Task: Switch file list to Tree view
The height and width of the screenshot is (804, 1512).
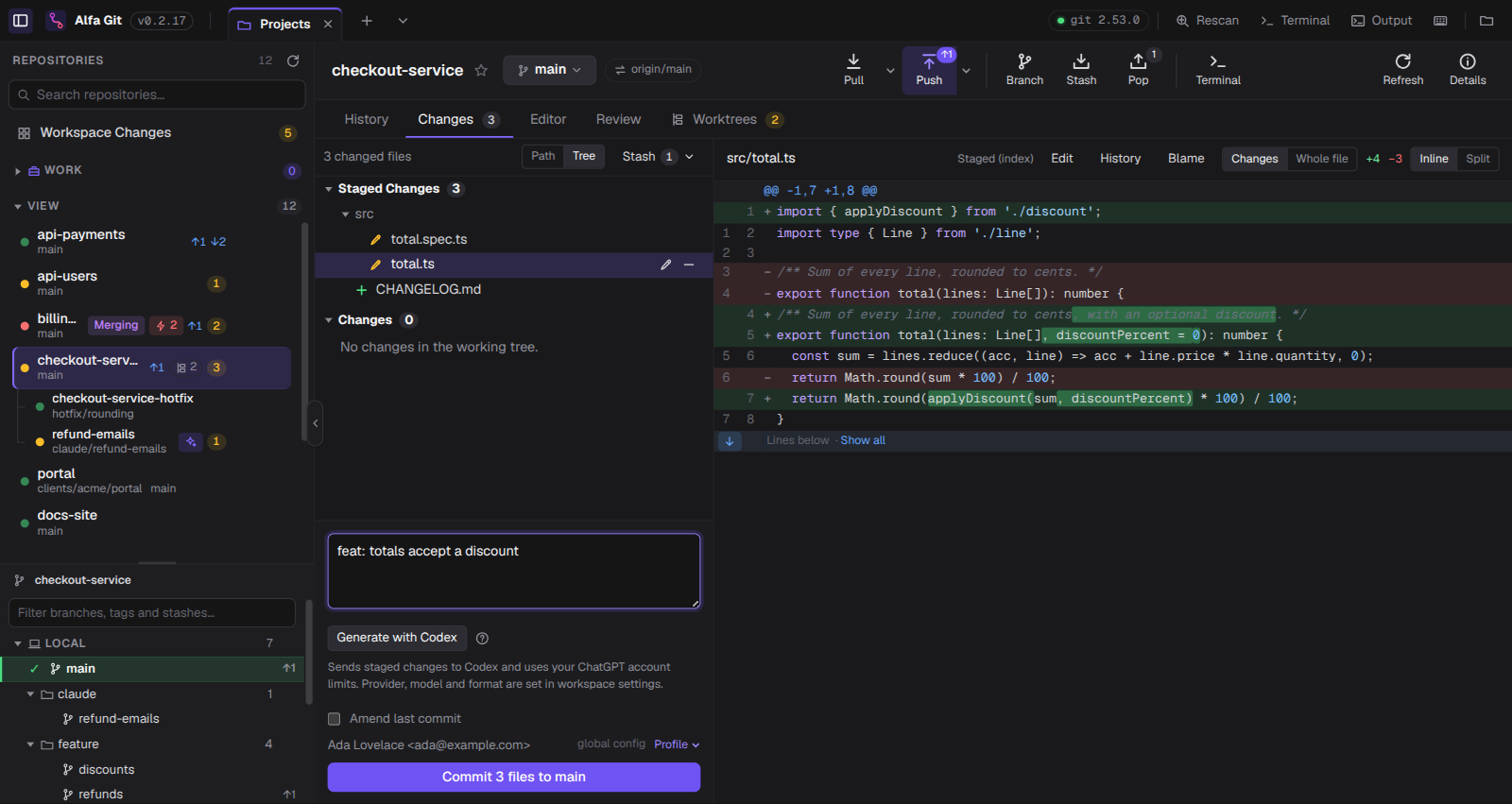Action: (584, 157)
